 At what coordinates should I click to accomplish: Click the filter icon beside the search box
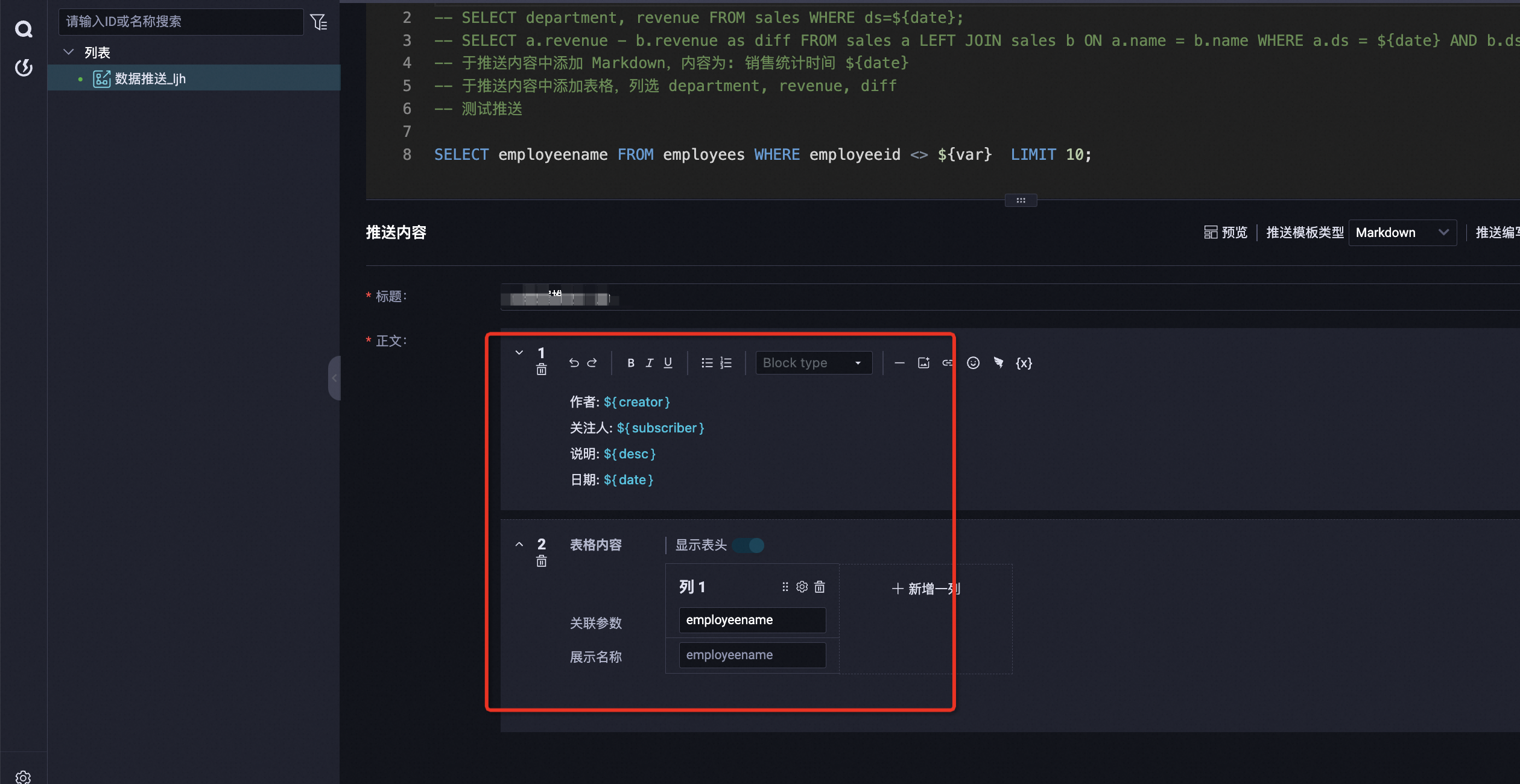point(318,22)
